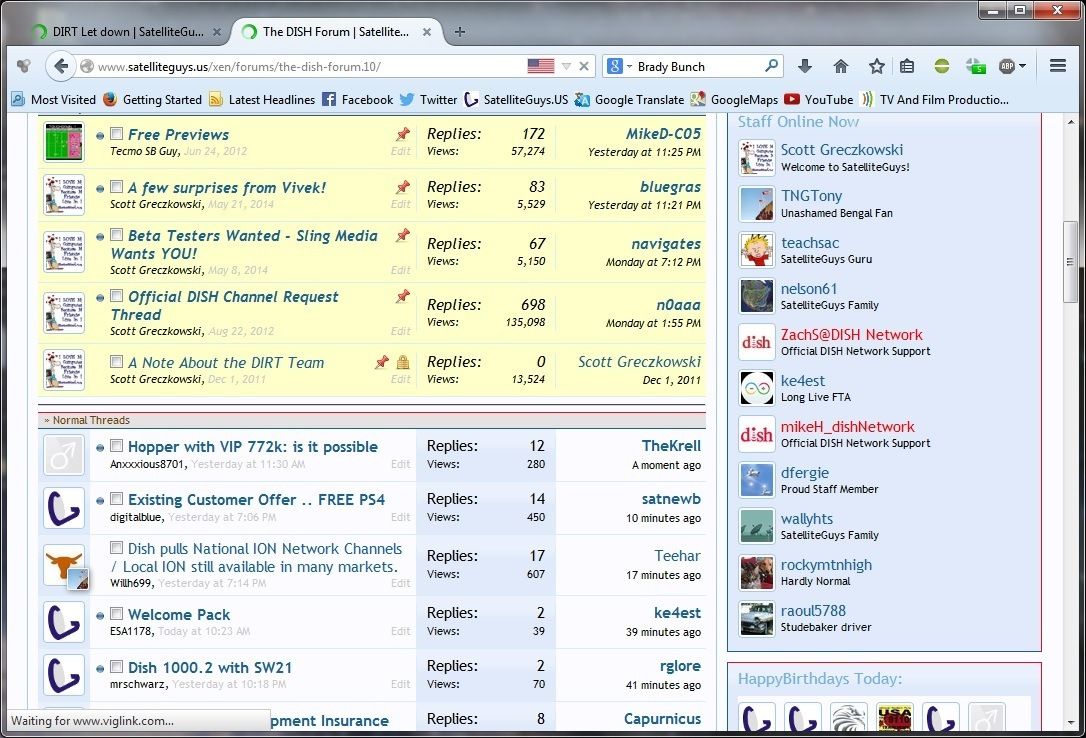This screenshot has height=738, width=1086.
Task: Click teachsac's cartoon avatar in staff list
Action: 756,250
